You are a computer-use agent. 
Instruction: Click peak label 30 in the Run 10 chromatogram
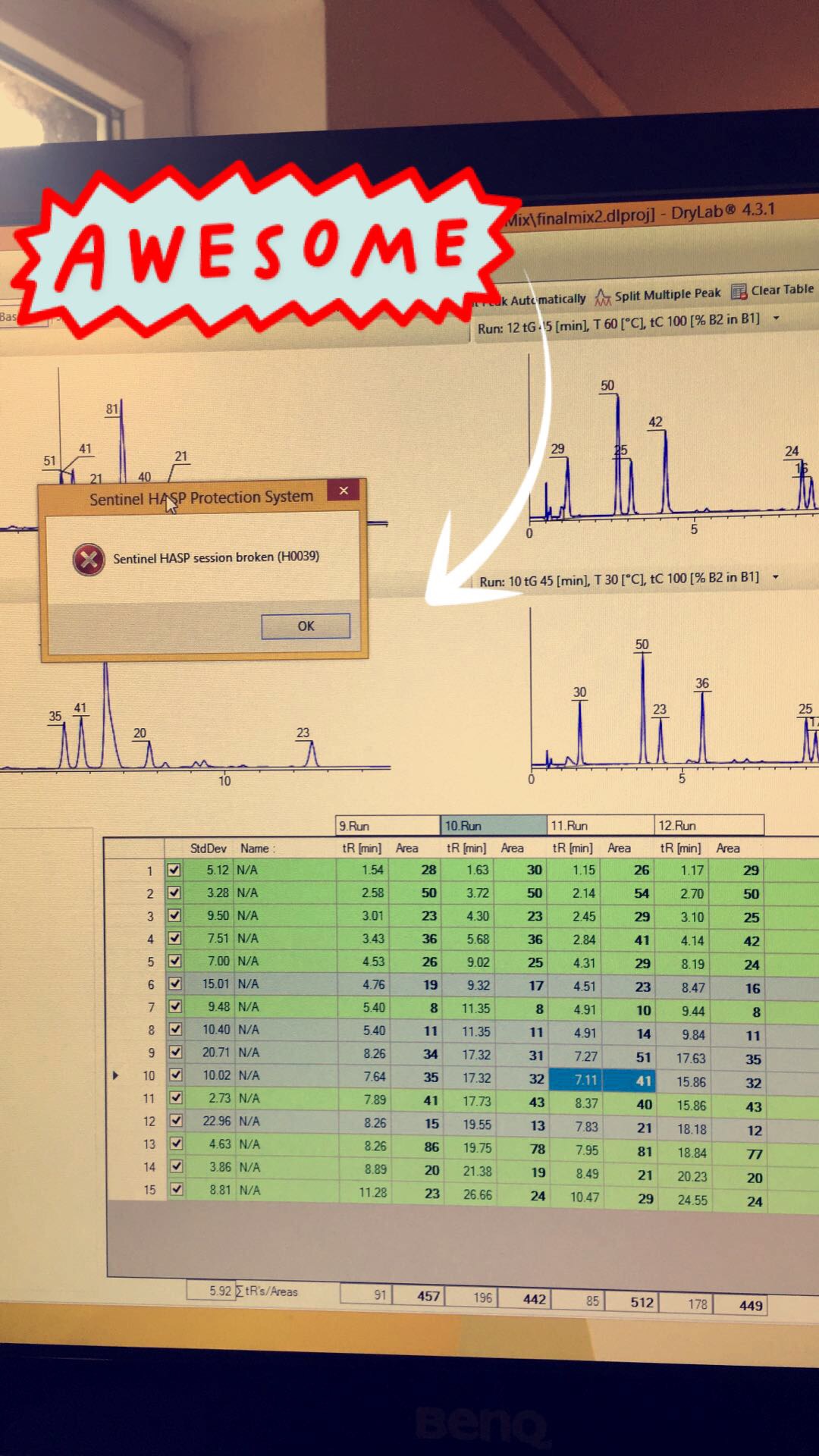(579, 692)
